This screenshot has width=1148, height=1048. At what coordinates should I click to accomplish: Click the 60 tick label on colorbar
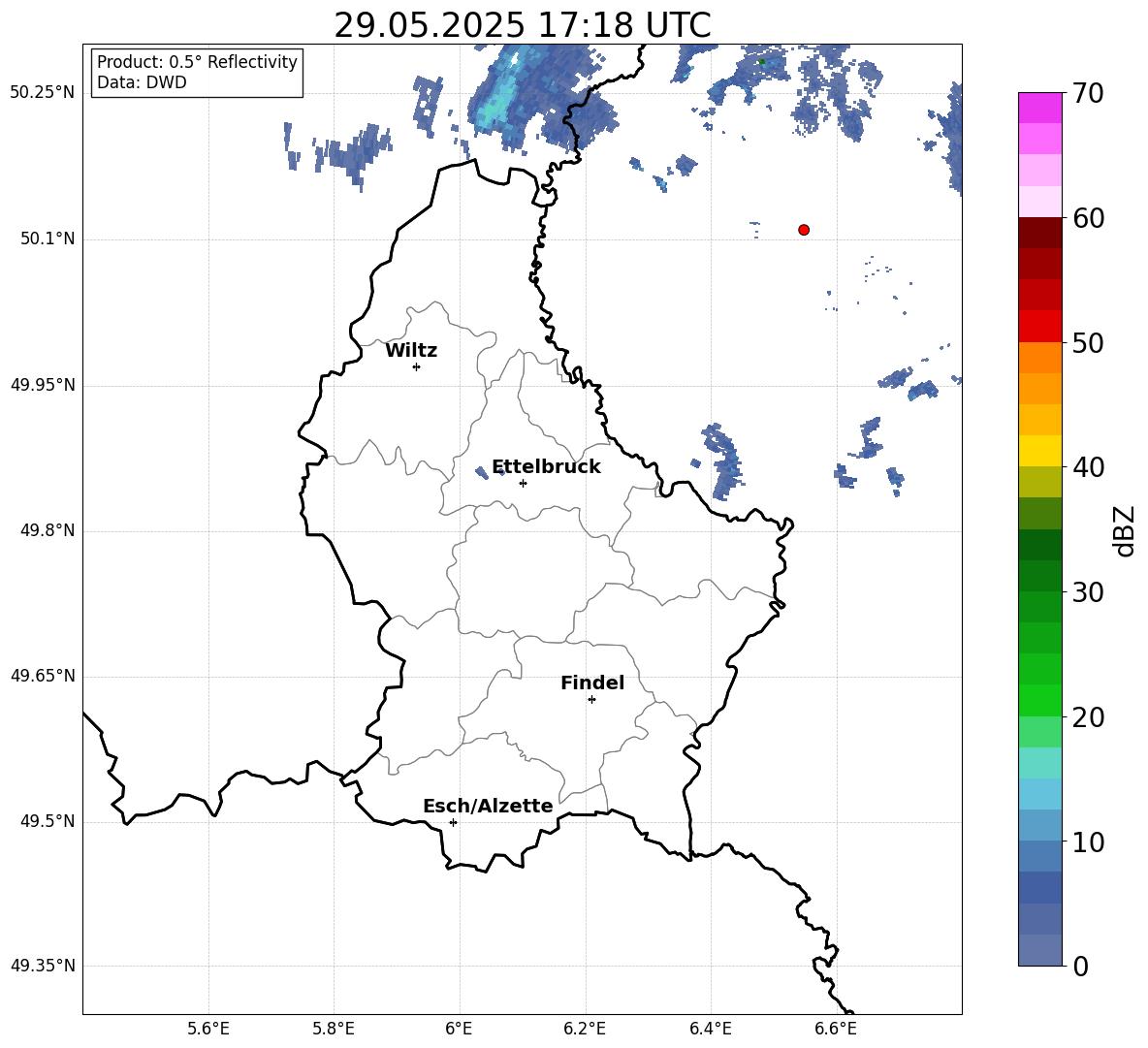pos(1089,218)
